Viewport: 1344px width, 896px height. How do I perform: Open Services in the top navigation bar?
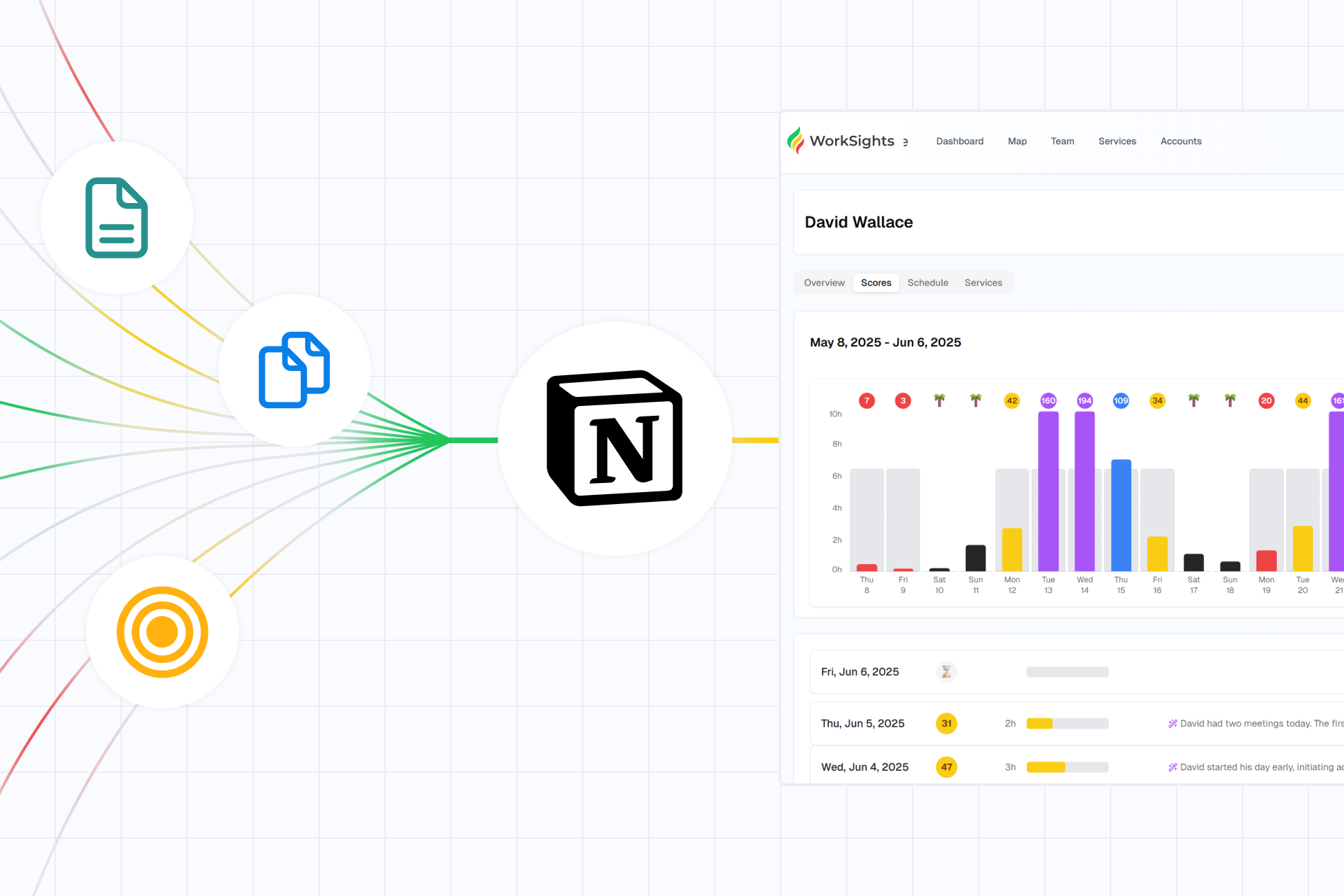(1117, 141)
